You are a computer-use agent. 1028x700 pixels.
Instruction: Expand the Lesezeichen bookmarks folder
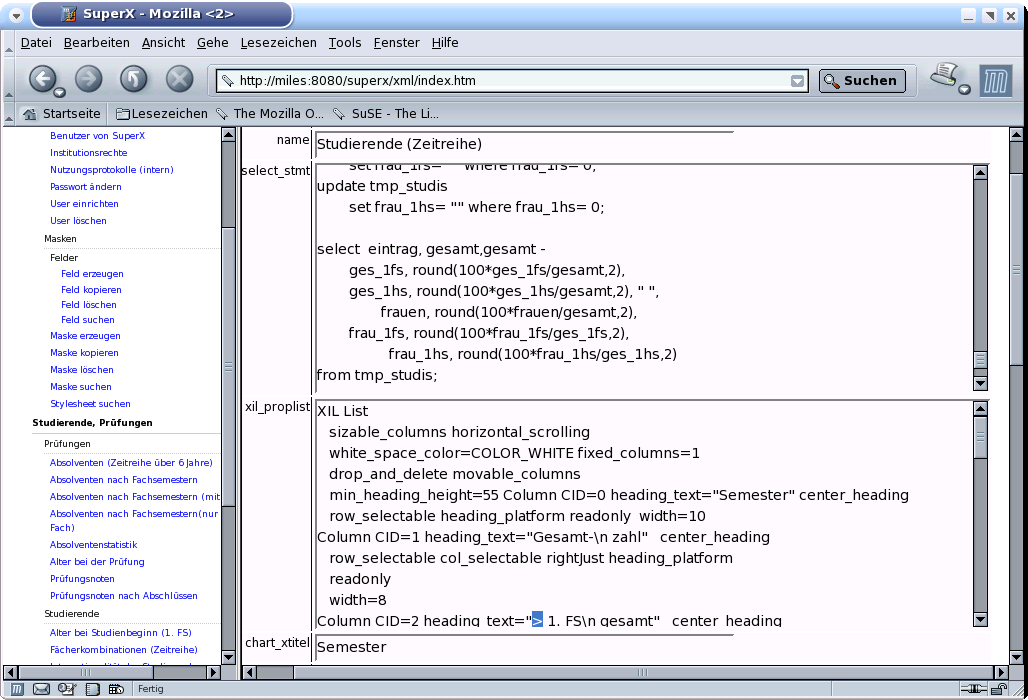point(161,114)
